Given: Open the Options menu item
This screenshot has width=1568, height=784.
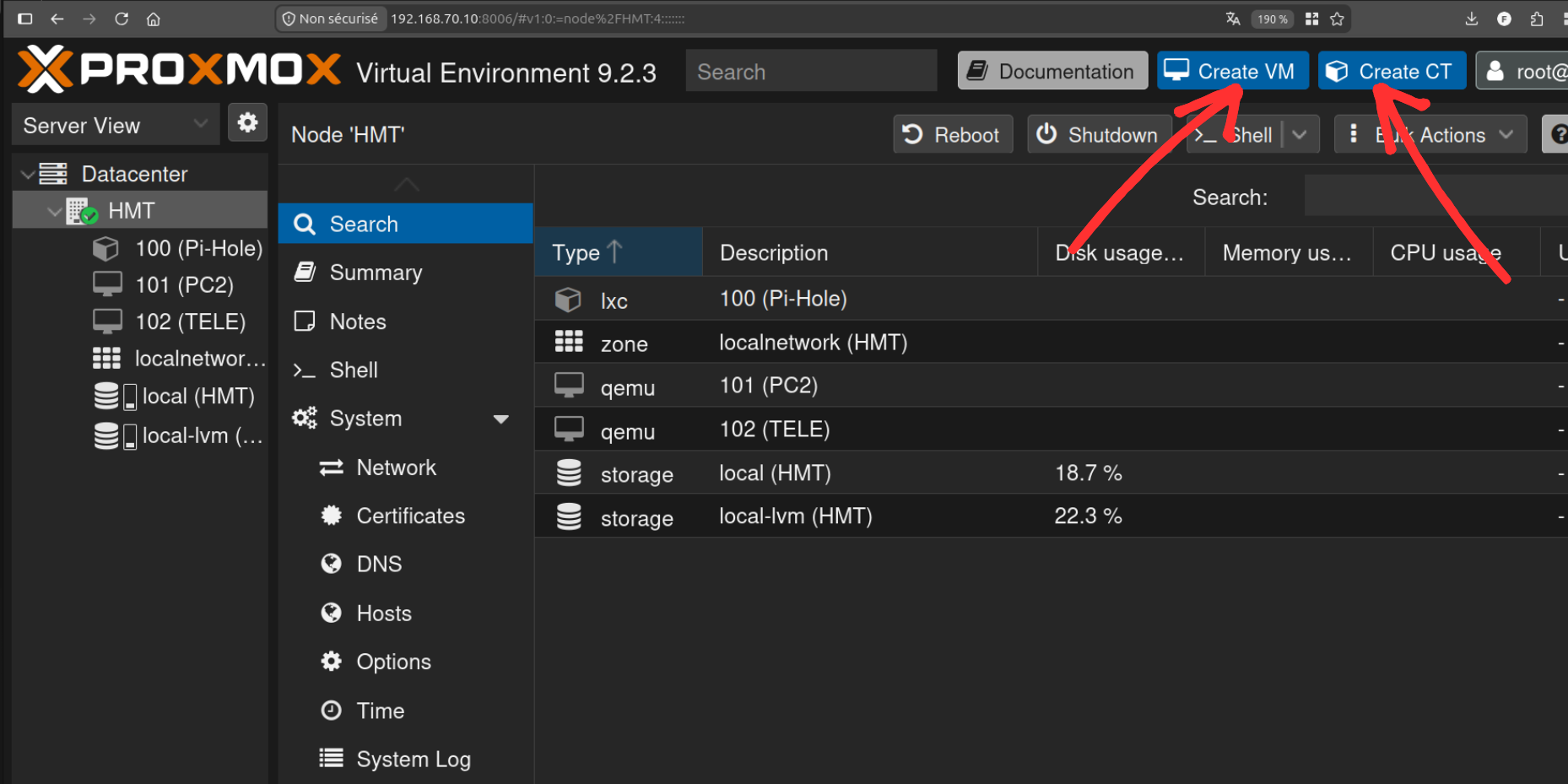Looking at the screenshot, I should [406, 662].
